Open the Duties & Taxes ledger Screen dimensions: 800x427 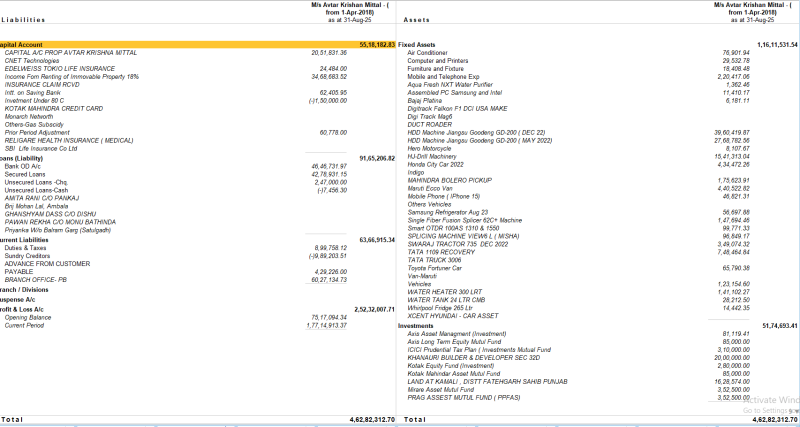27,248
